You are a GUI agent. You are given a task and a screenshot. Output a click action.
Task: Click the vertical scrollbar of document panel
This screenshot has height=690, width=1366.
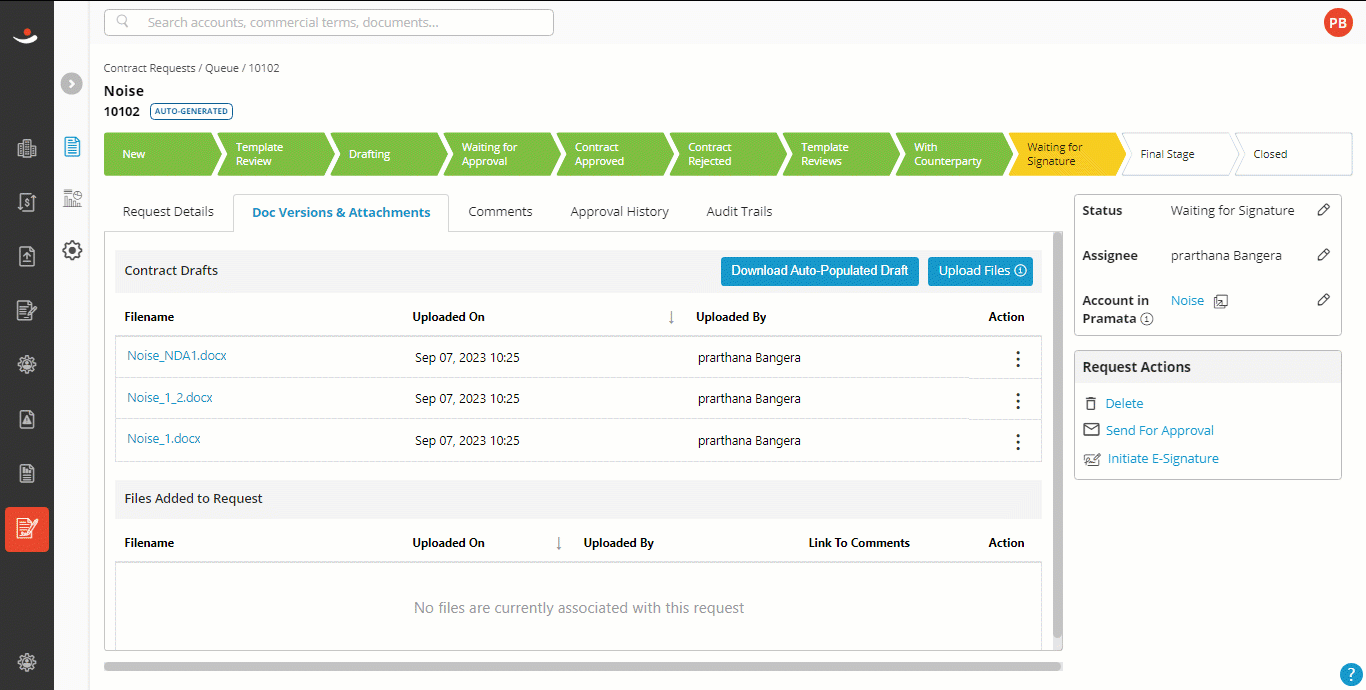tap(1058, 433)
